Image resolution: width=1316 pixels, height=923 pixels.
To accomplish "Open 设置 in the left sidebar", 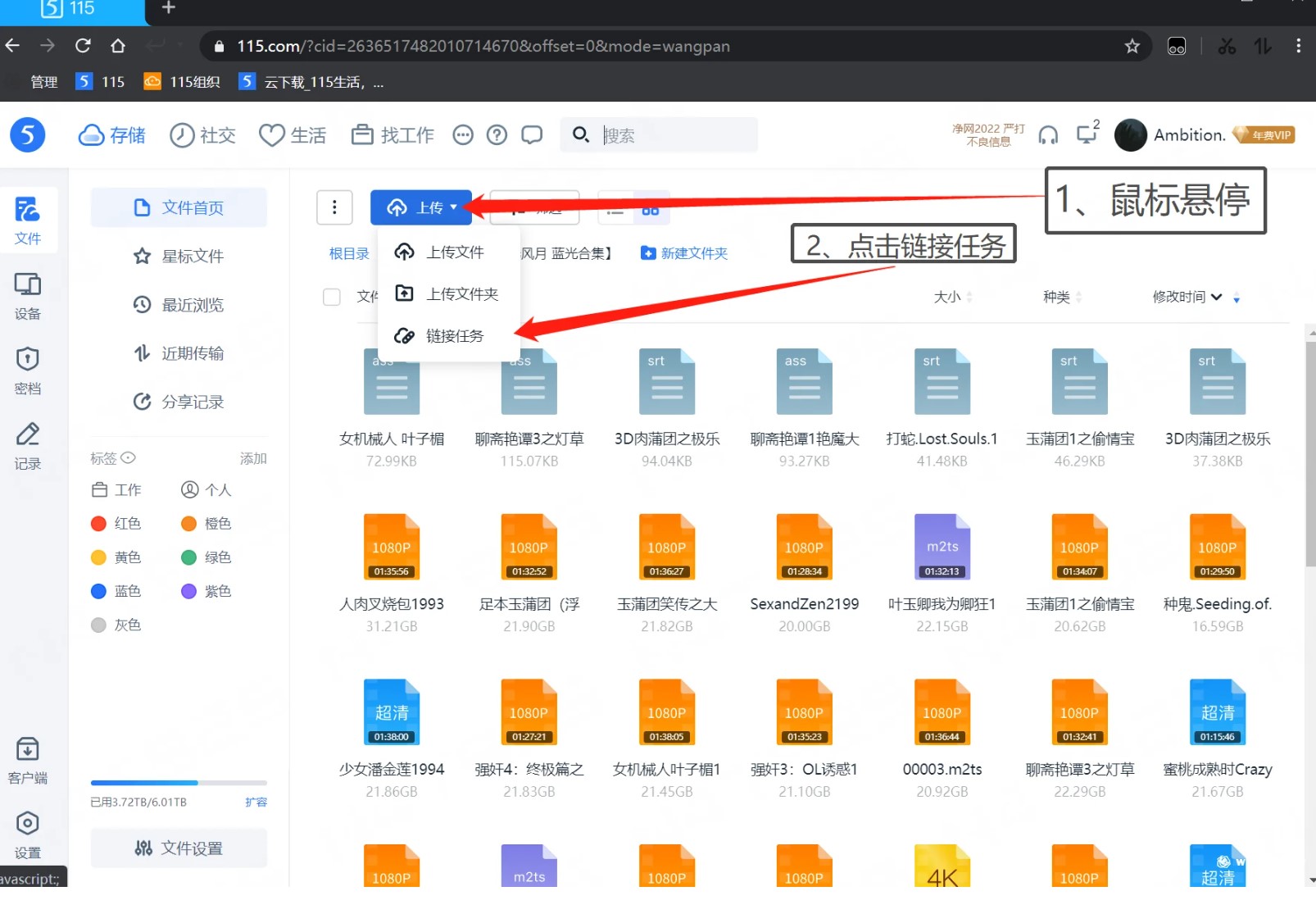I will pyautogui.click(x=27, y=835).
